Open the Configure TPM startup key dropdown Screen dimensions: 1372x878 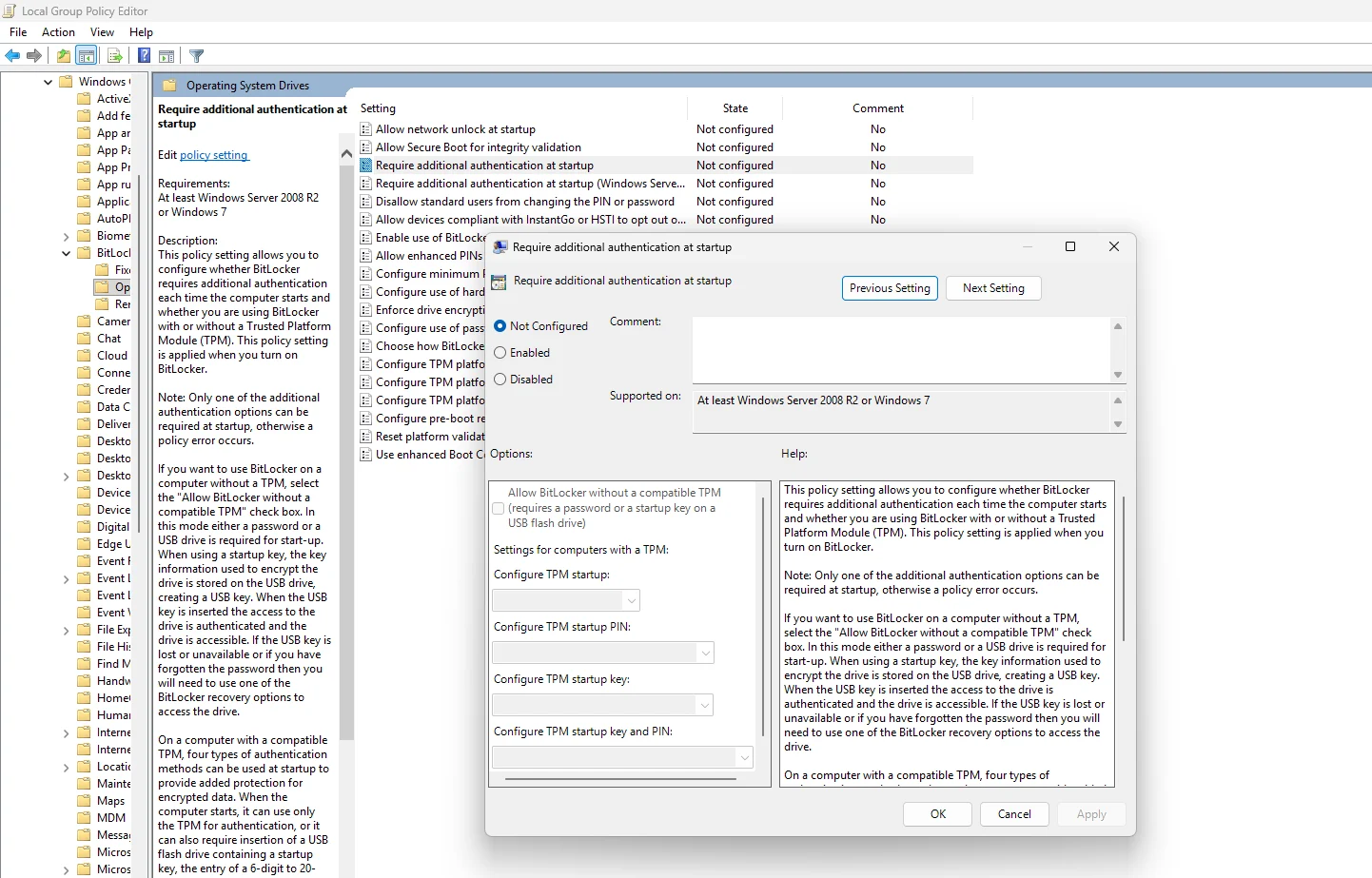603,705
